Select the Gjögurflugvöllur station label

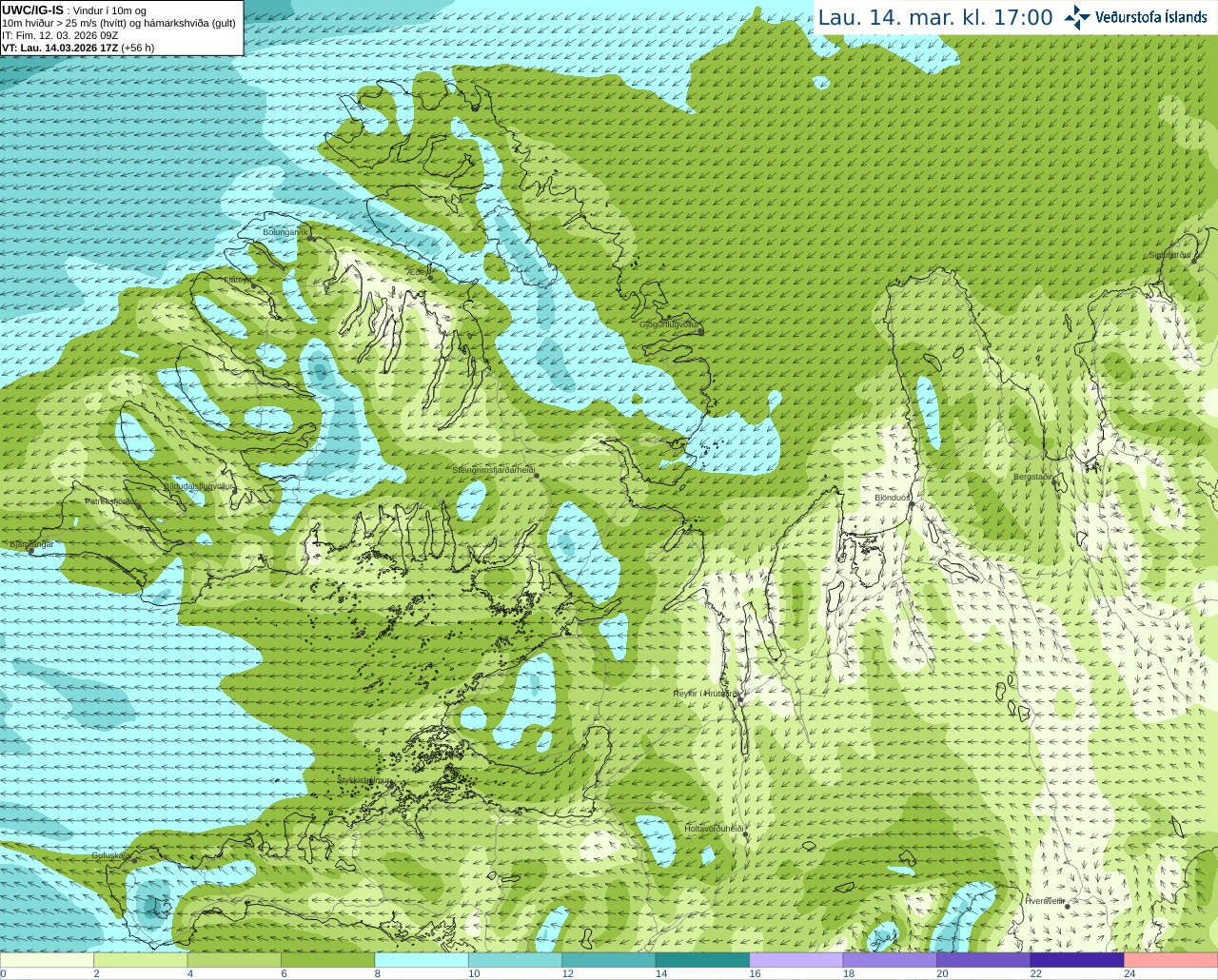click(670, 324)
